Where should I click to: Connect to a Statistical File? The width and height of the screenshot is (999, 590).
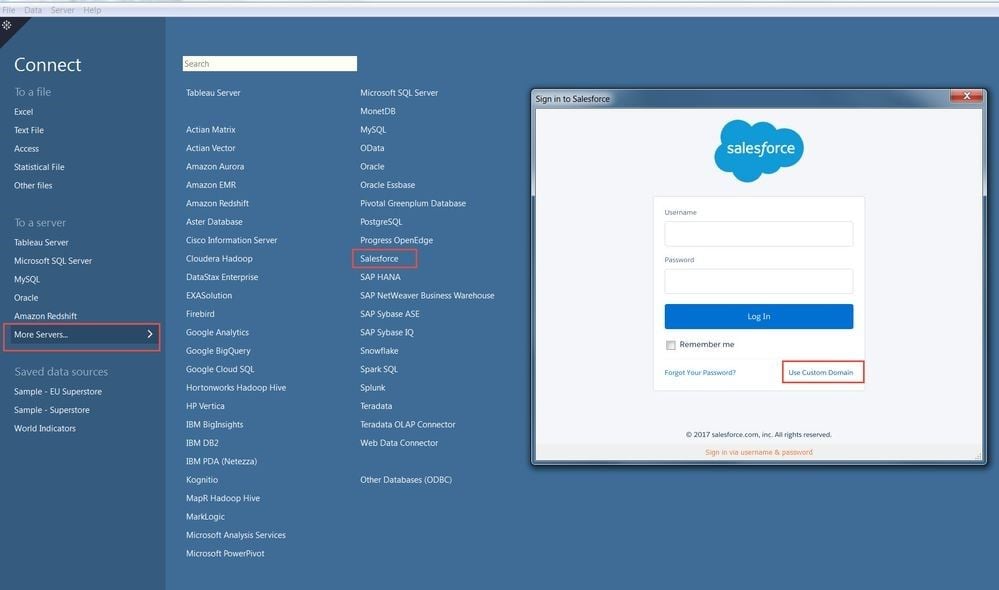(x=39, y=167)
